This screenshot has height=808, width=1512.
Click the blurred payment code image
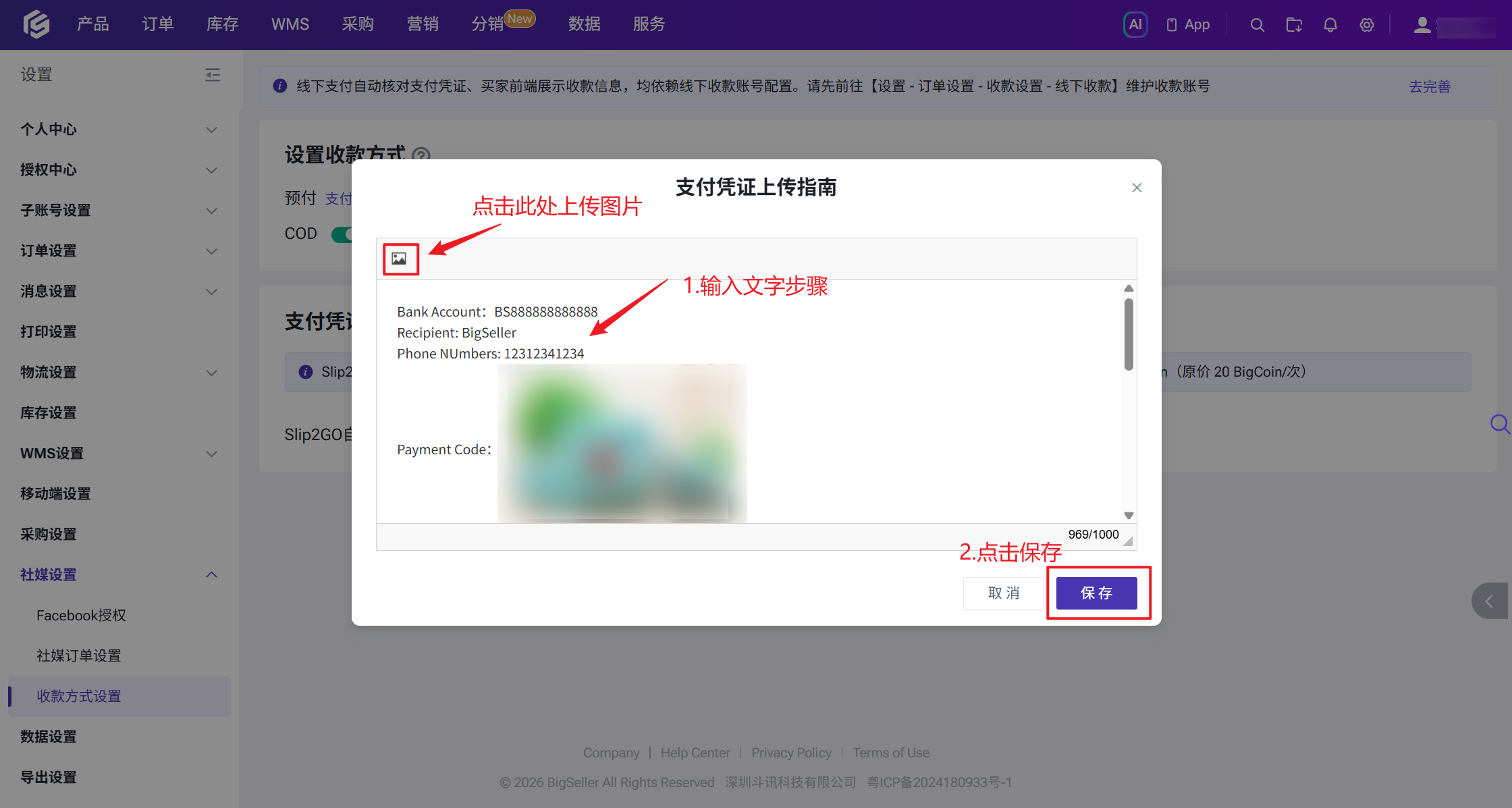[x=622, y=443]
